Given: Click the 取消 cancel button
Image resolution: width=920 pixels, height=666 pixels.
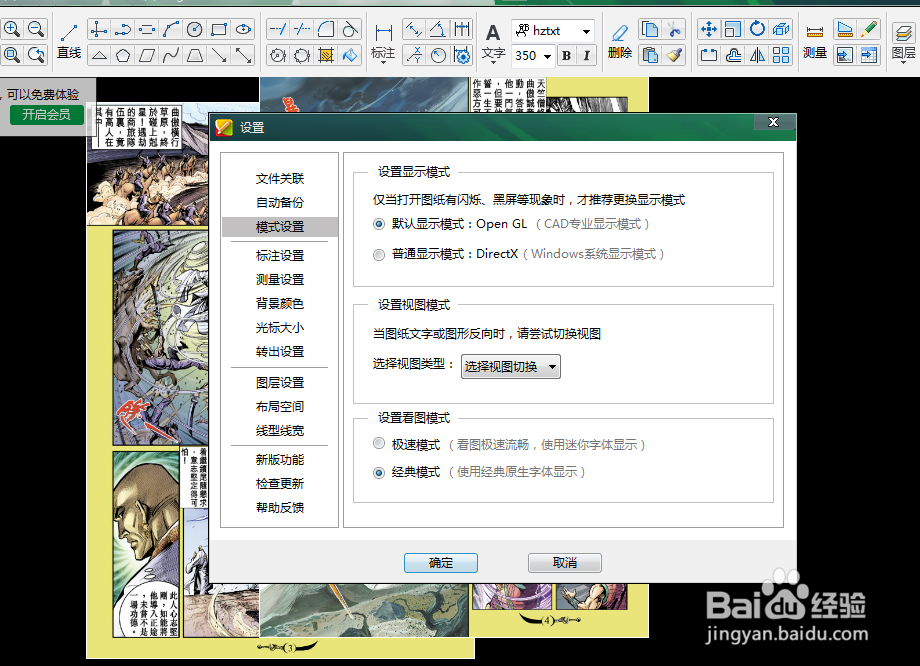Looking at the screenshot, I should [564, 563].
